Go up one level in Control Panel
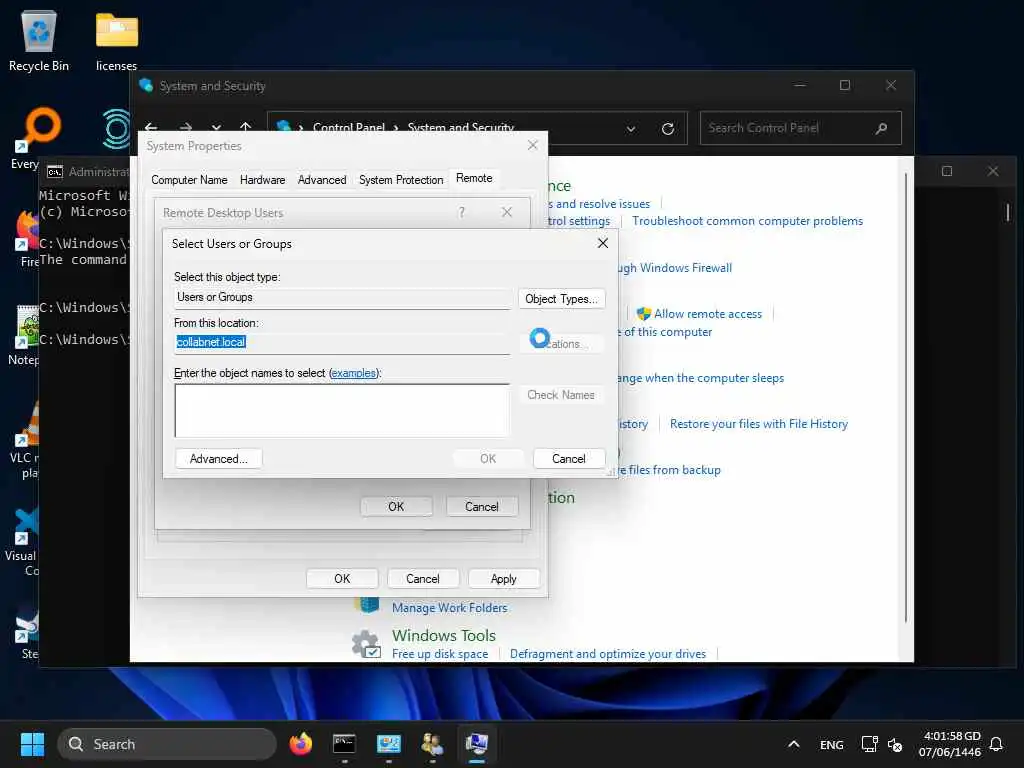 pos(246,127)
